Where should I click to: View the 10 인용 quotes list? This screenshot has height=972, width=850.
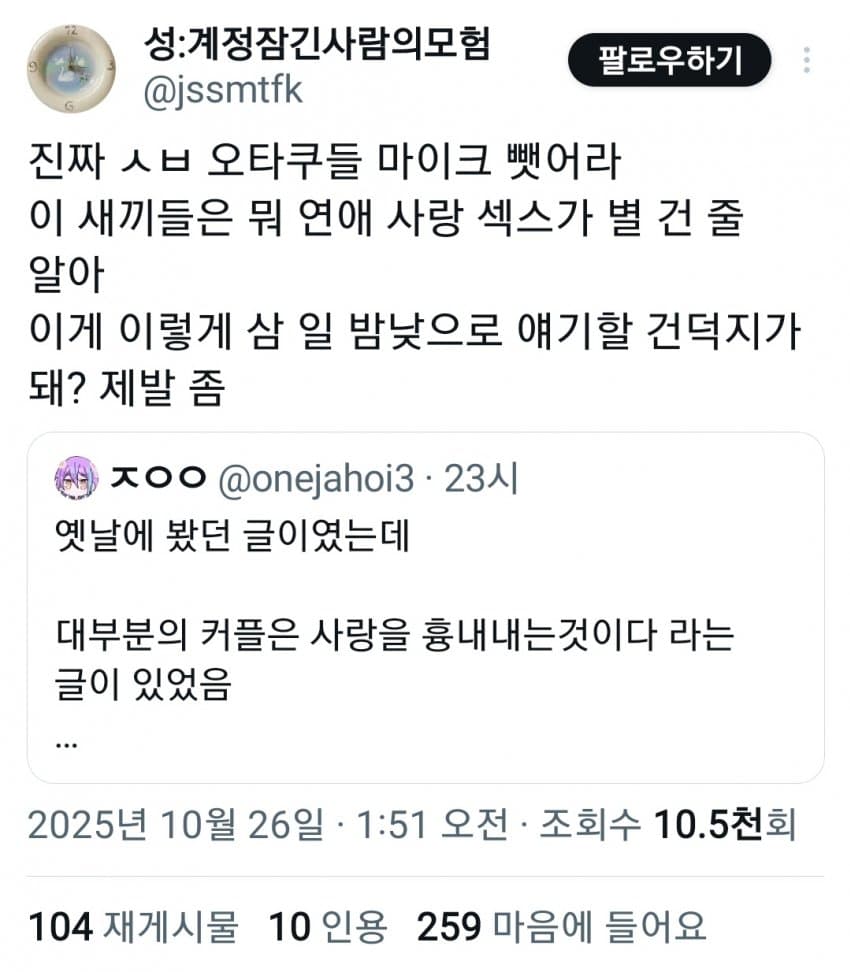tap(328, 927)
